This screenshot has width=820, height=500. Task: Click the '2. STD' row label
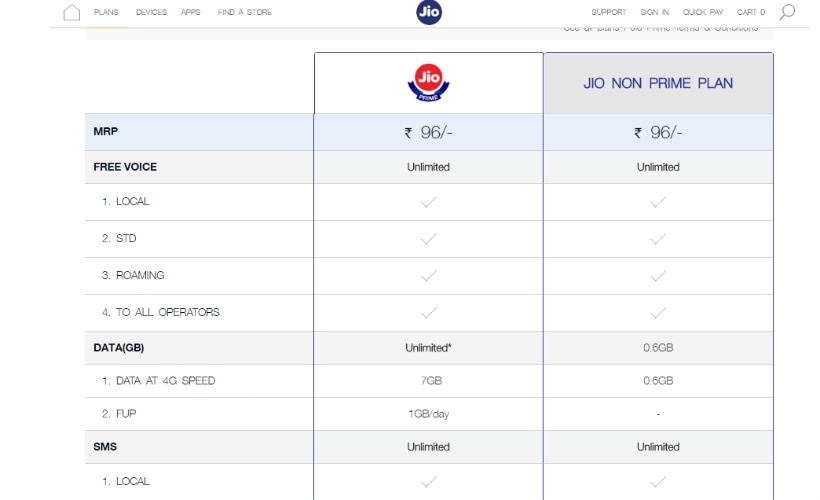coord(119,238)
